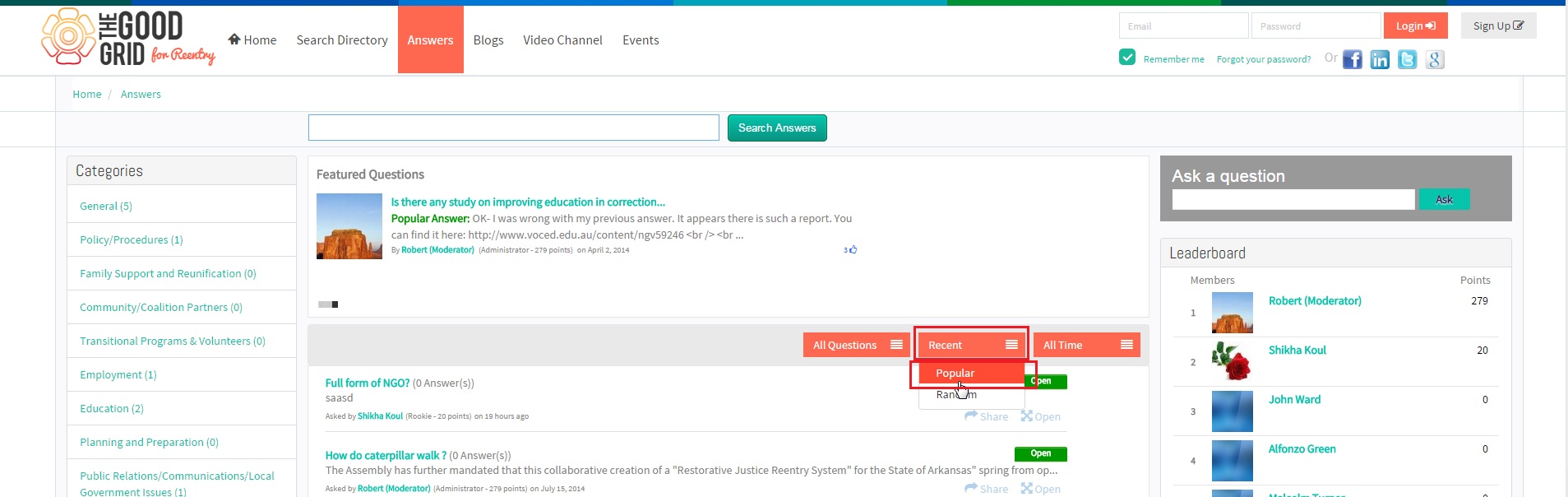Open the General (5) category

pos(106,206)
